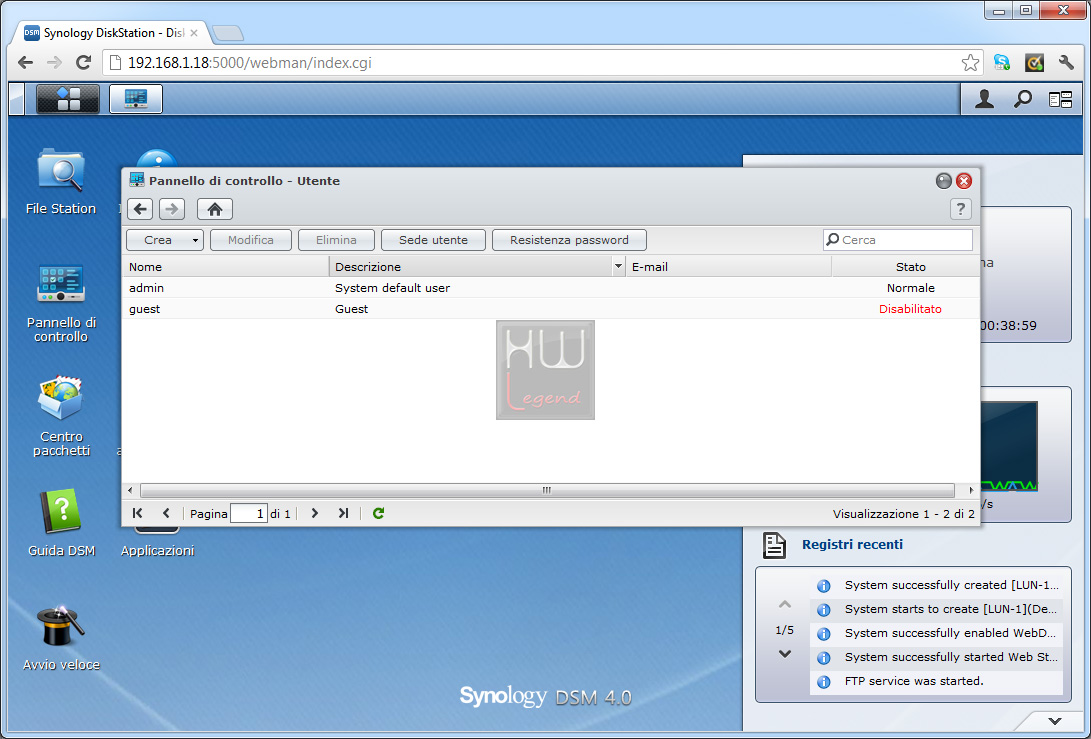Viewport: 1091px width, 739px height.
Task: Click the horizontal scrollbar of user table
Action: [x=547, y=491]
